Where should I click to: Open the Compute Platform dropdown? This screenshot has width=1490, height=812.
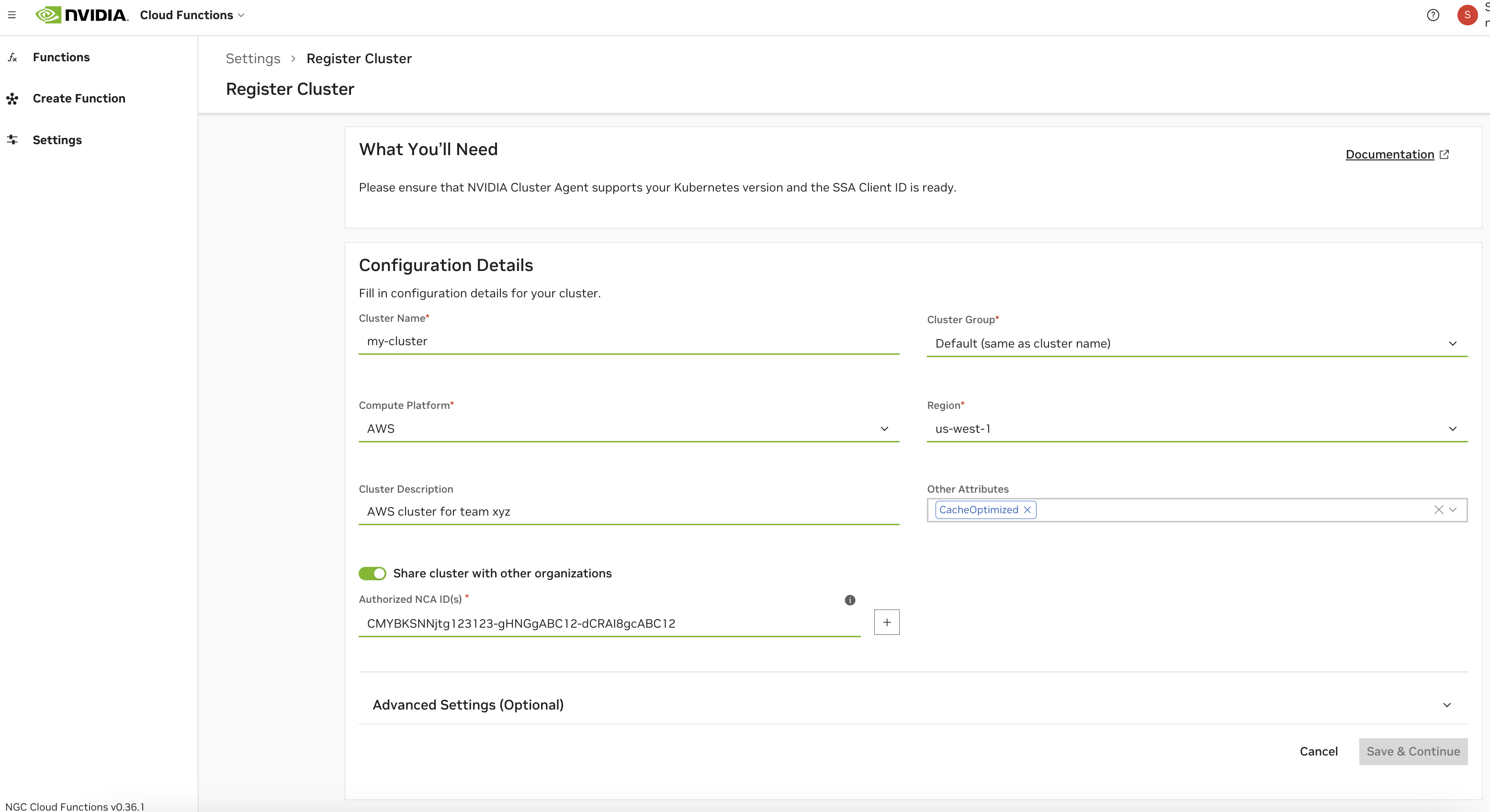[629, 429]
